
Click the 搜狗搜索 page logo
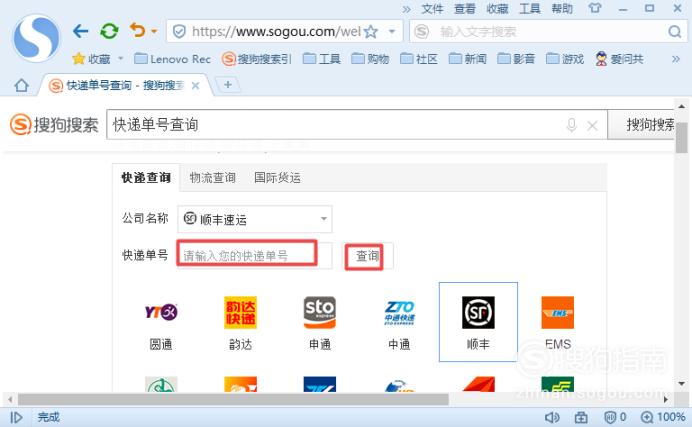pyautogui.click(x=54, y=125)
